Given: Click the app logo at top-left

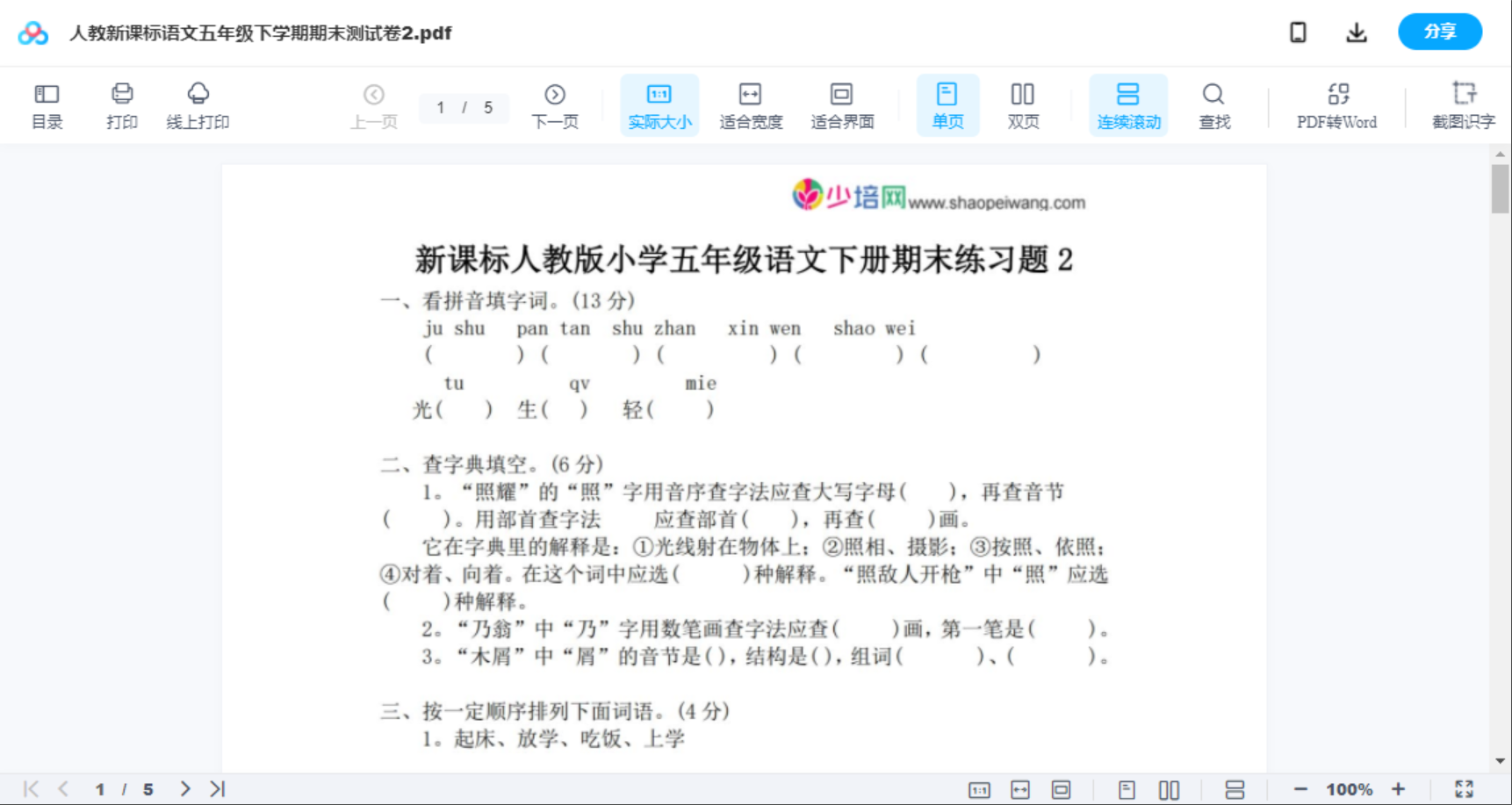Looking at the screenshot, I should click(32, 32).
